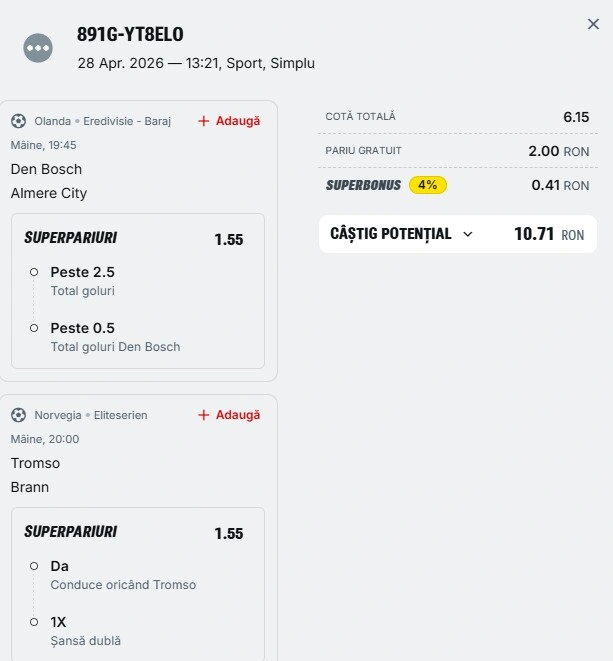Expand the Câștig Potențial chevron
The image size is (613, 661).
468,234
